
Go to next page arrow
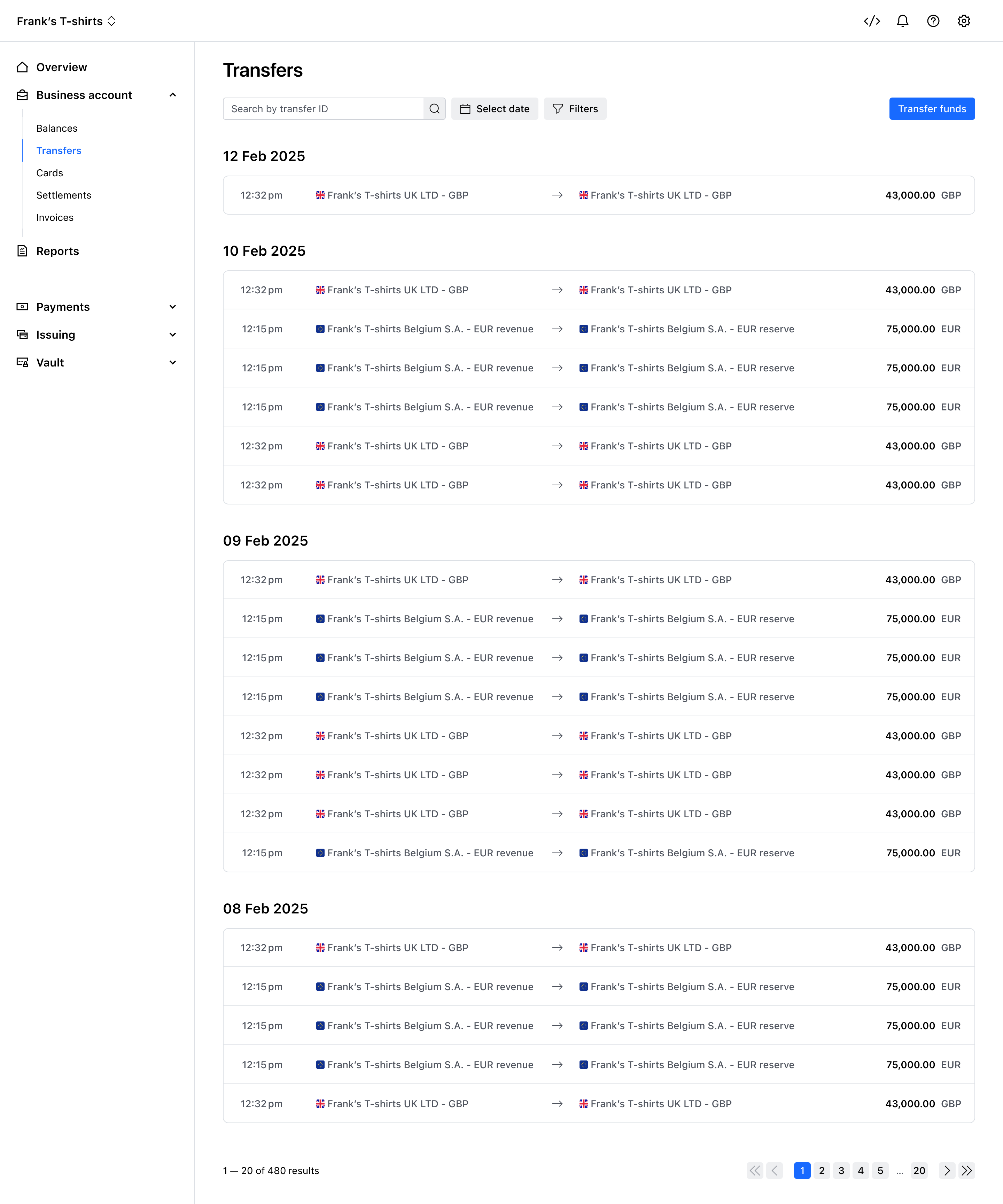coord(947,1171)
